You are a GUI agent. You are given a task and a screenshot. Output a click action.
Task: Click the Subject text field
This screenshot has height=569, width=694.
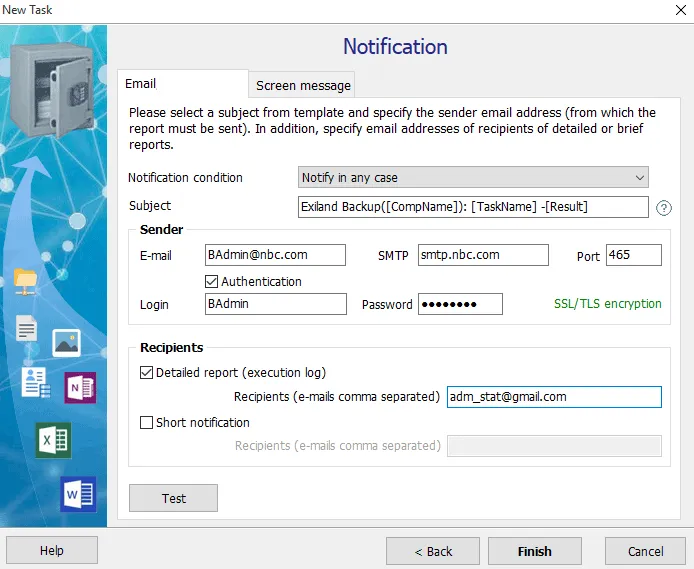[473, 207]
